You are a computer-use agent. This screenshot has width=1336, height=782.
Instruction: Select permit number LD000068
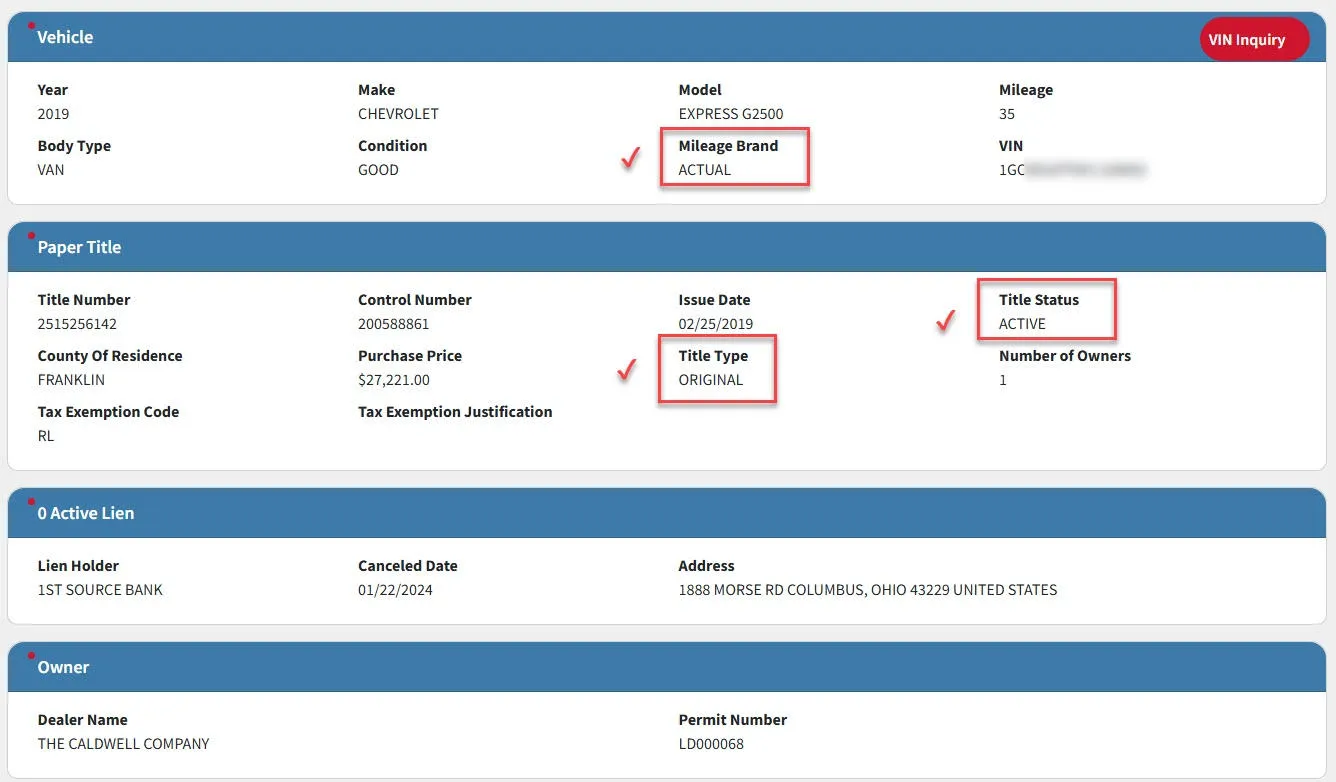tap(711, 744)
